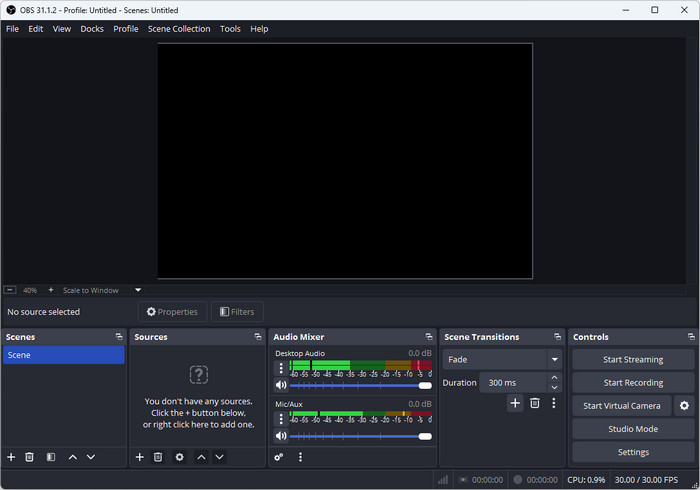
Task: Click Start Streaming button
Action: click(x=633, y=359)
